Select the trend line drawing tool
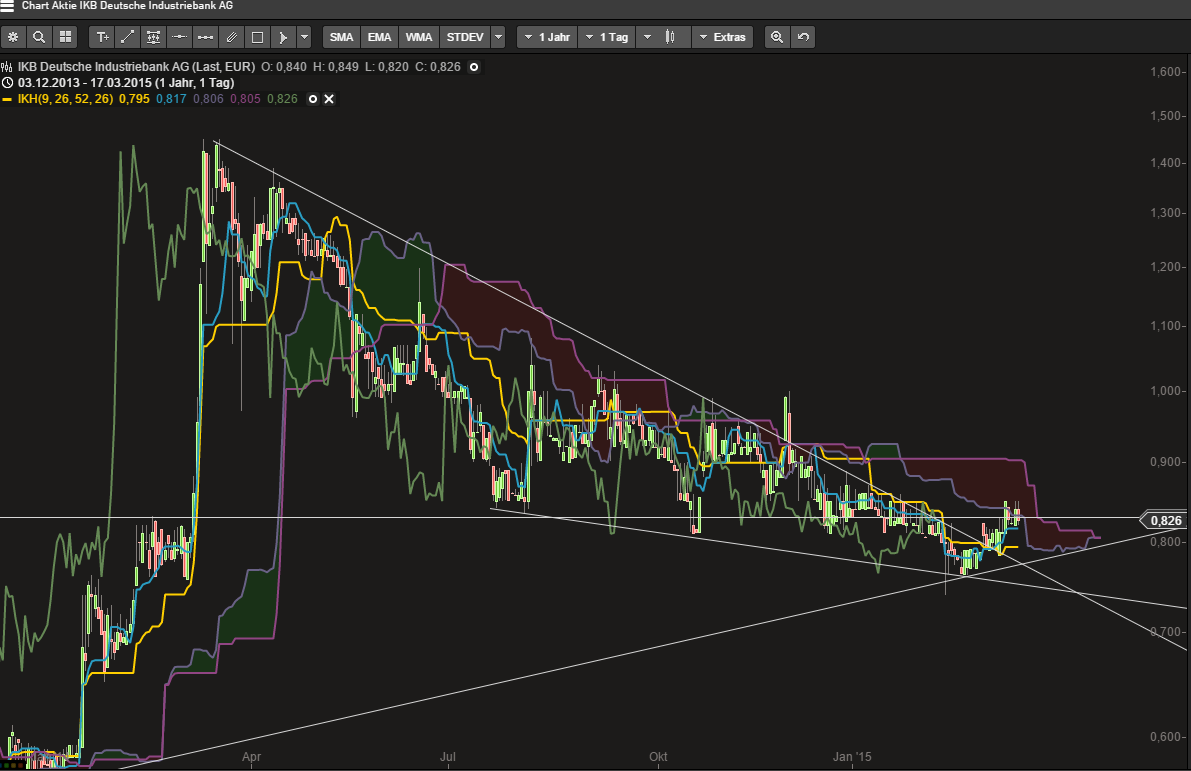Image resolution: width=1191 pixels, height=771 pixels. tap(128, 37)
